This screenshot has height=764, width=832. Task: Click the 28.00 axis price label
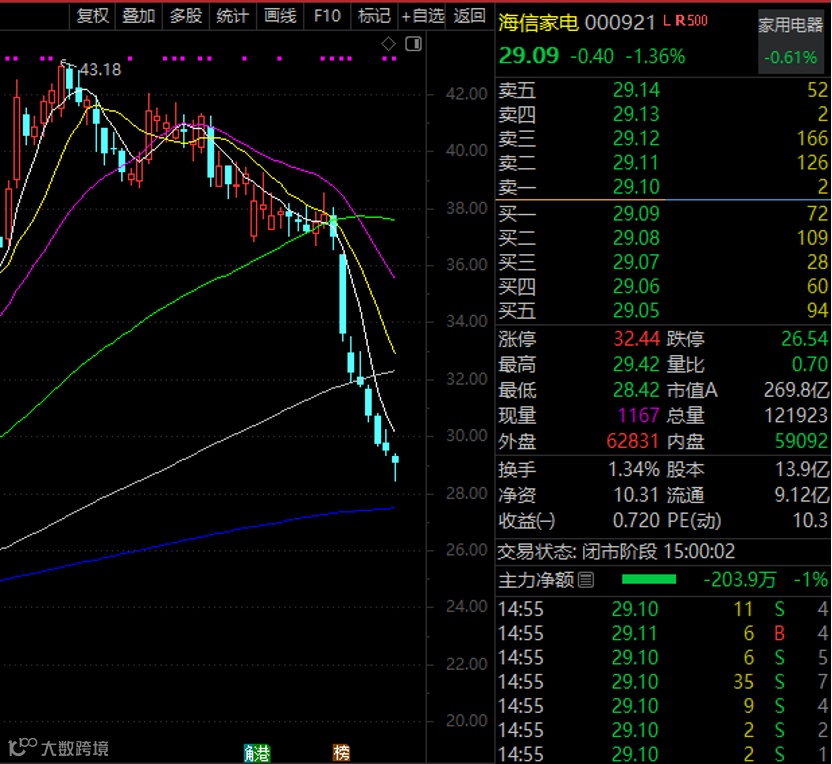click(x=466, y=494)
